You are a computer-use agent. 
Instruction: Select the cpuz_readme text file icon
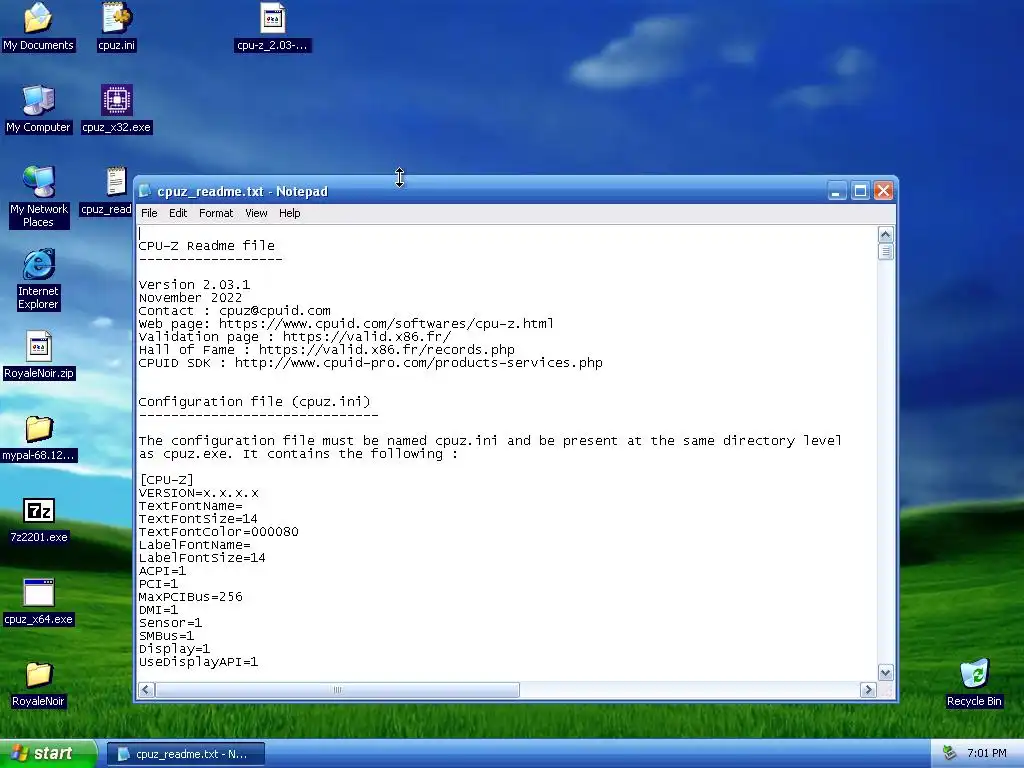(x=106, y=191)
